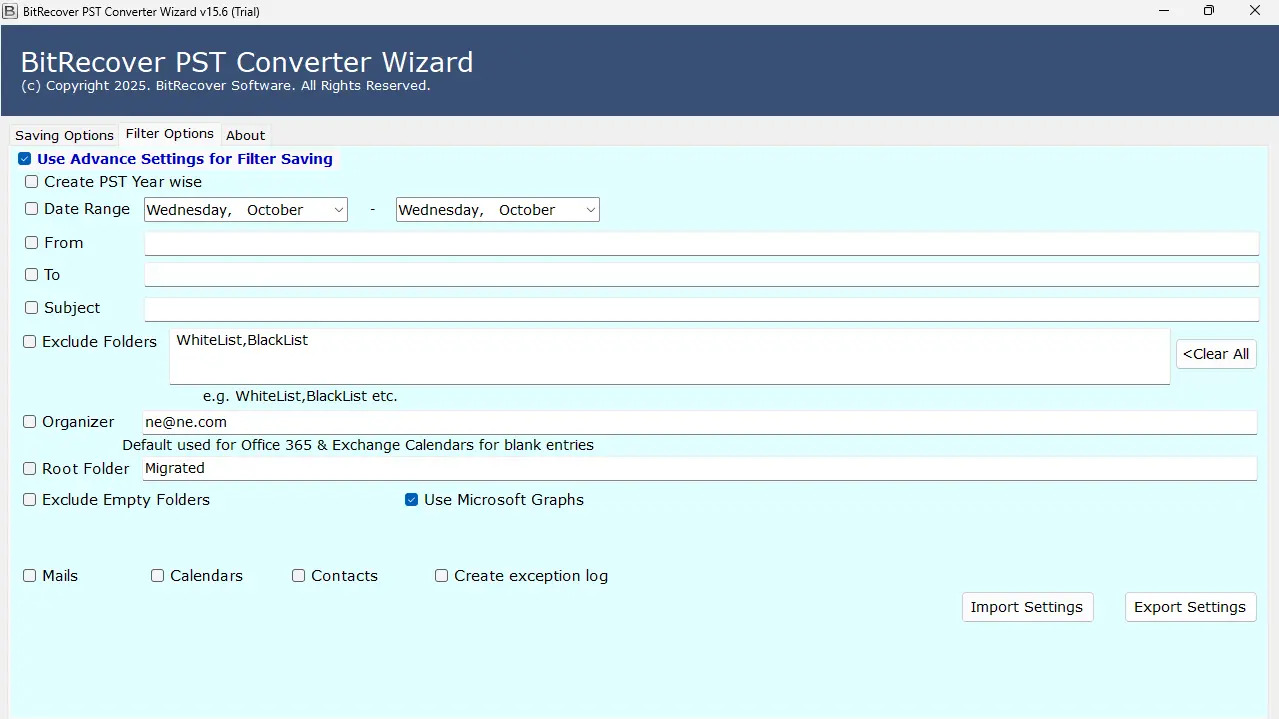Open the About tab
The height and width of the screenshot is (719, 1279).
(x=245, y=134)
